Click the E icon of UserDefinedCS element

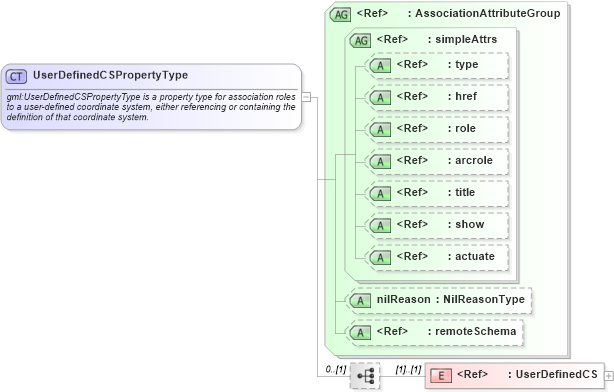coord(441,376)
